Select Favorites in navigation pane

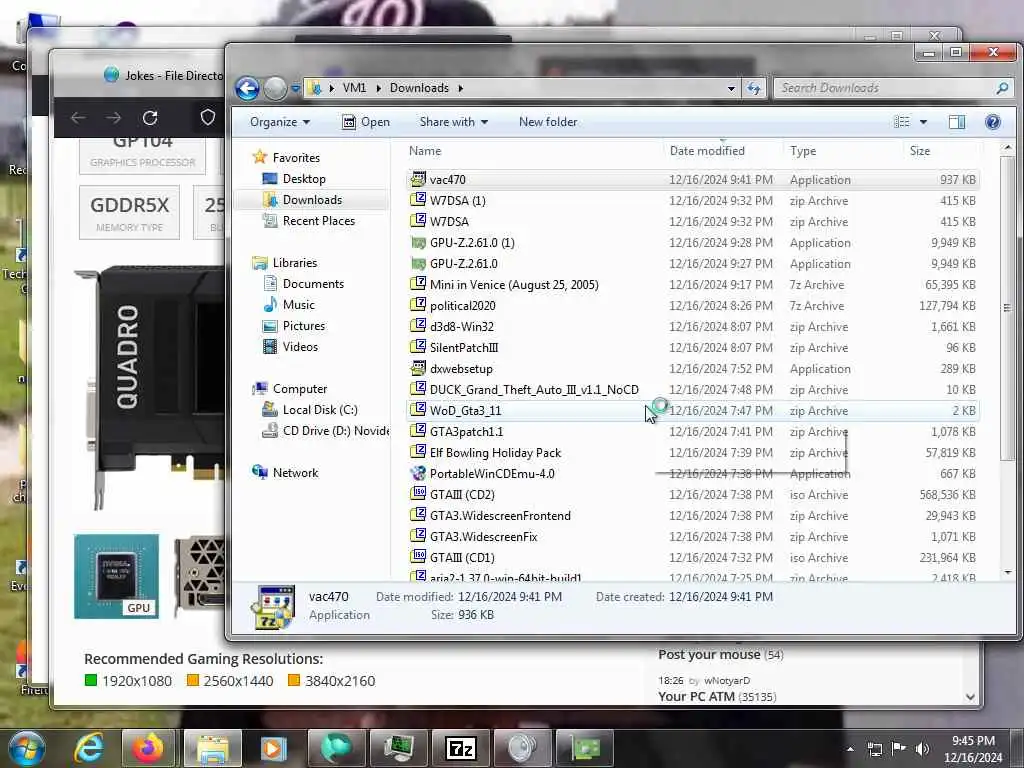point(296,157)
